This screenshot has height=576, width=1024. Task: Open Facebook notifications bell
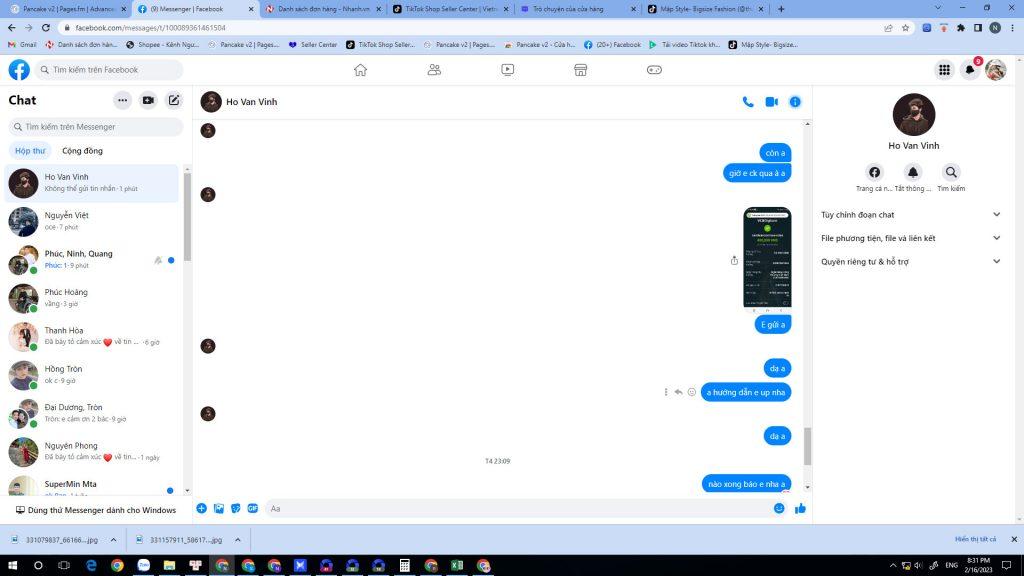coord(969,70)
